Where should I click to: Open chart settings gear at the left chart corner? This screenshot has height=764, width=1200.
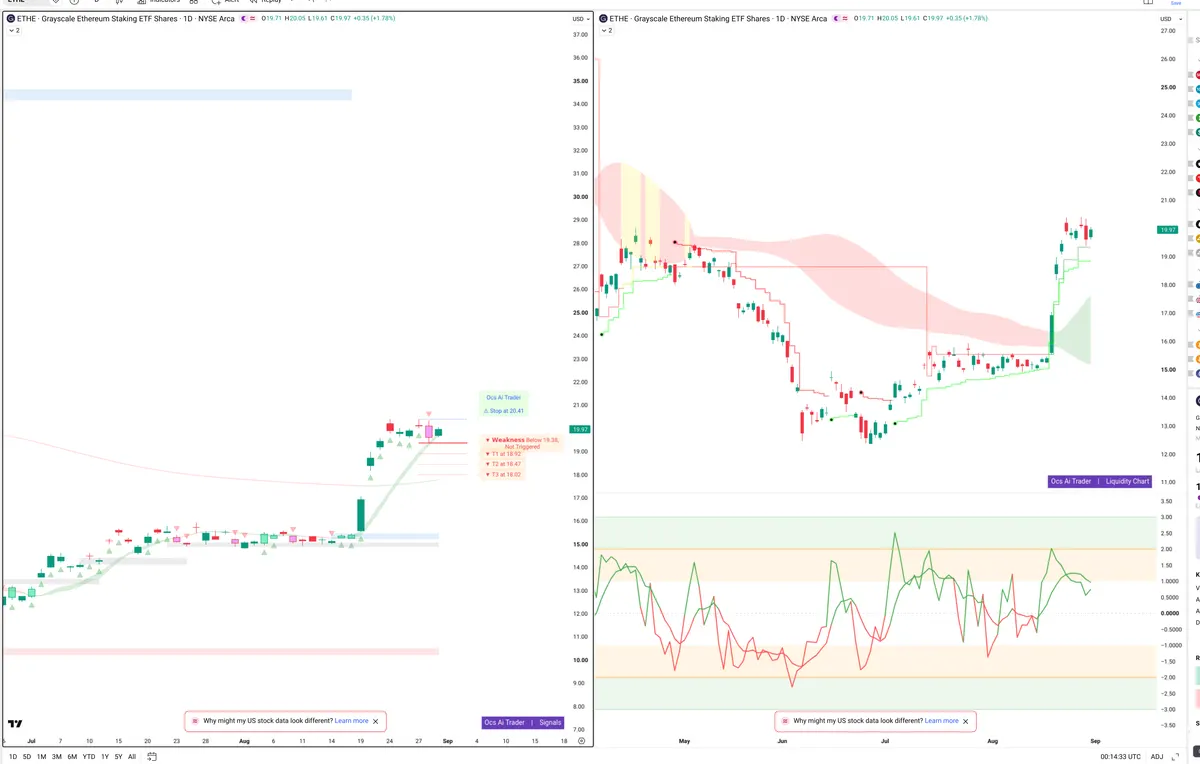point(580,740)
